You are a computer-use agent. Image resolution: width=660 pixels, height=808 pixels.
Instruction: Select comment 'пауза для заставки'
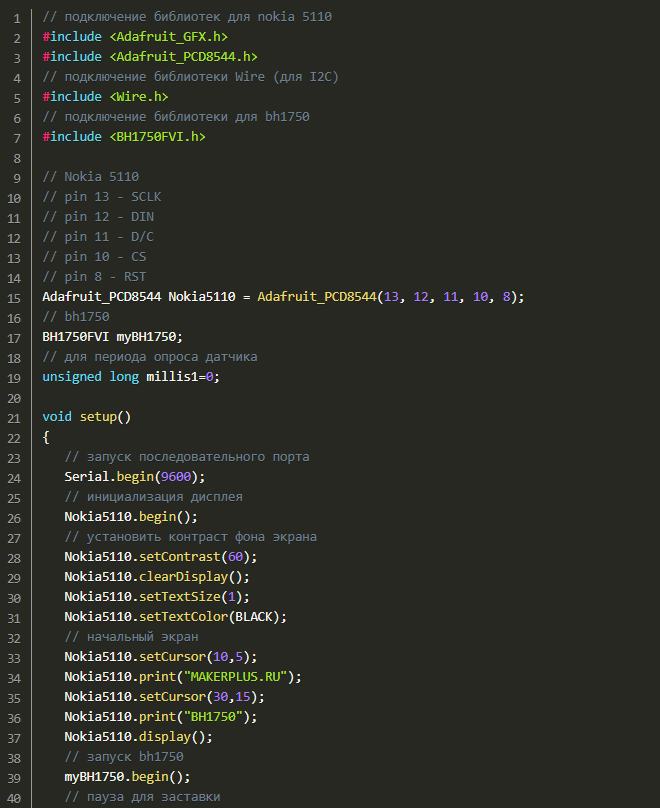point(142,797)
